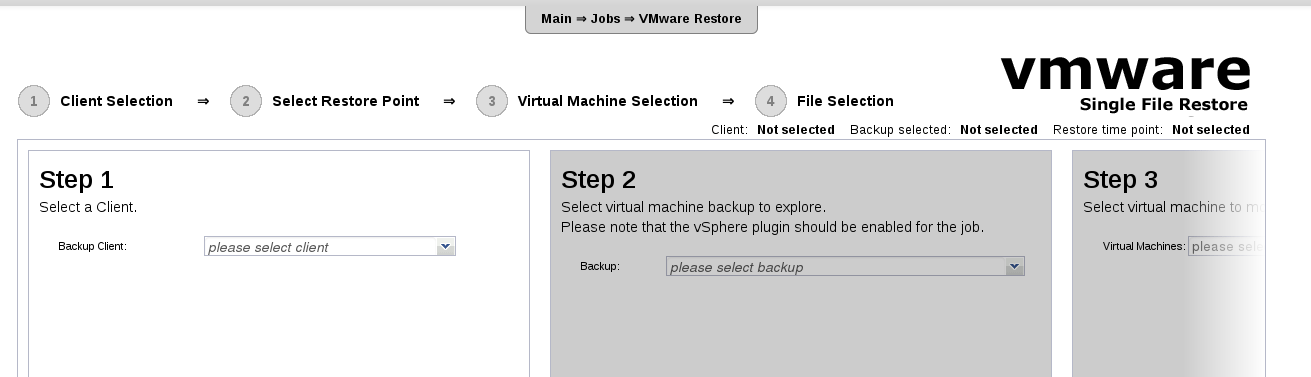The width and height of the screenshot is (1311, 377).
Task: Click the 'Select a Client.' text
Action: [x=88, y=207]
